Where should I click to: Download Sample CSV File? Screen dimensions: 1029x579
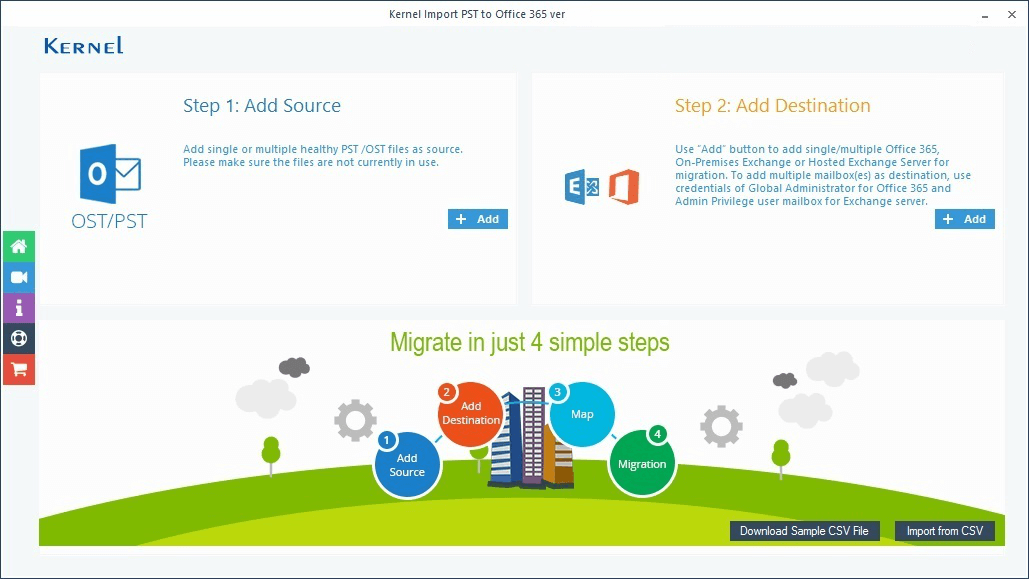(x=804, y=531)
